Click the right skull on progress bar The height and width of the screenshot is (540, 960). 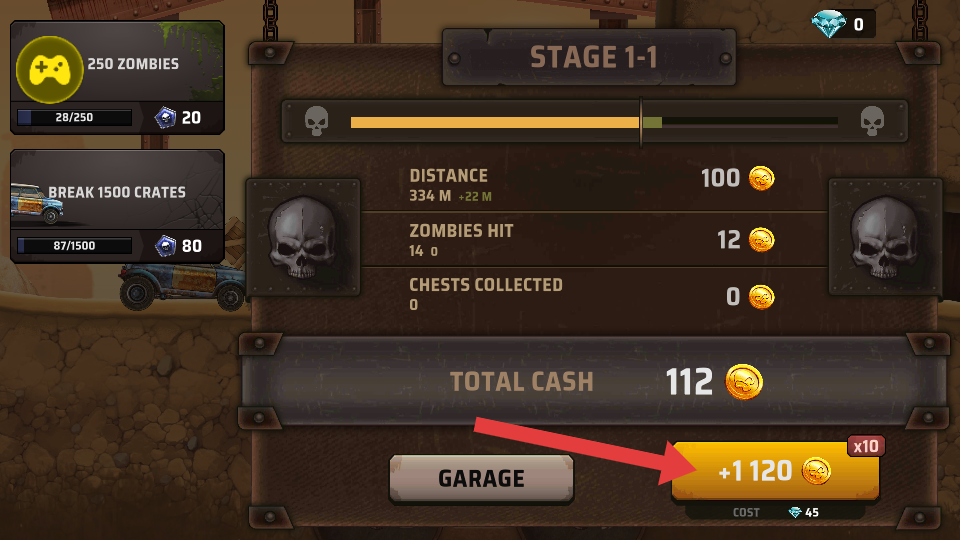[872, 121]
